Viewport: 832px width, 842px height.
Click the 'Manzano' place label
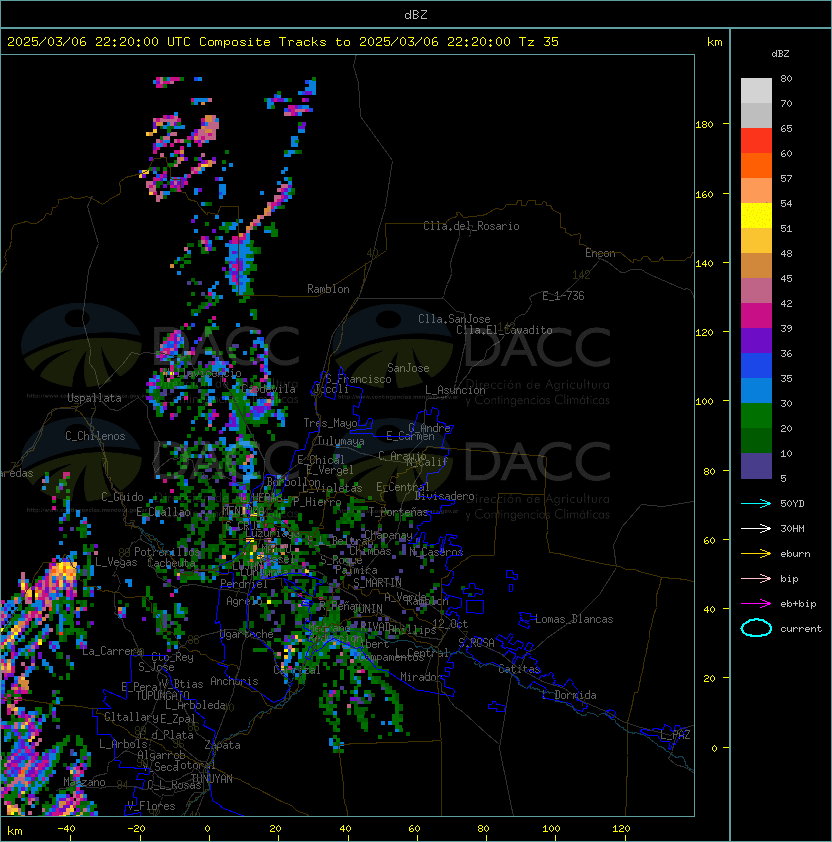click(x=84, y=782)
